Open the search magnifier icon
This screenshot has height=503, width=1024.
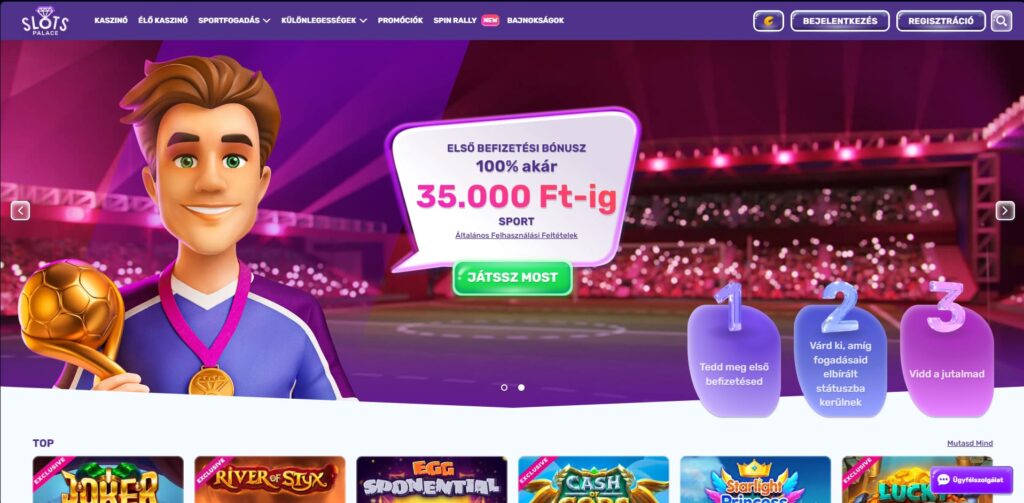1001,21
